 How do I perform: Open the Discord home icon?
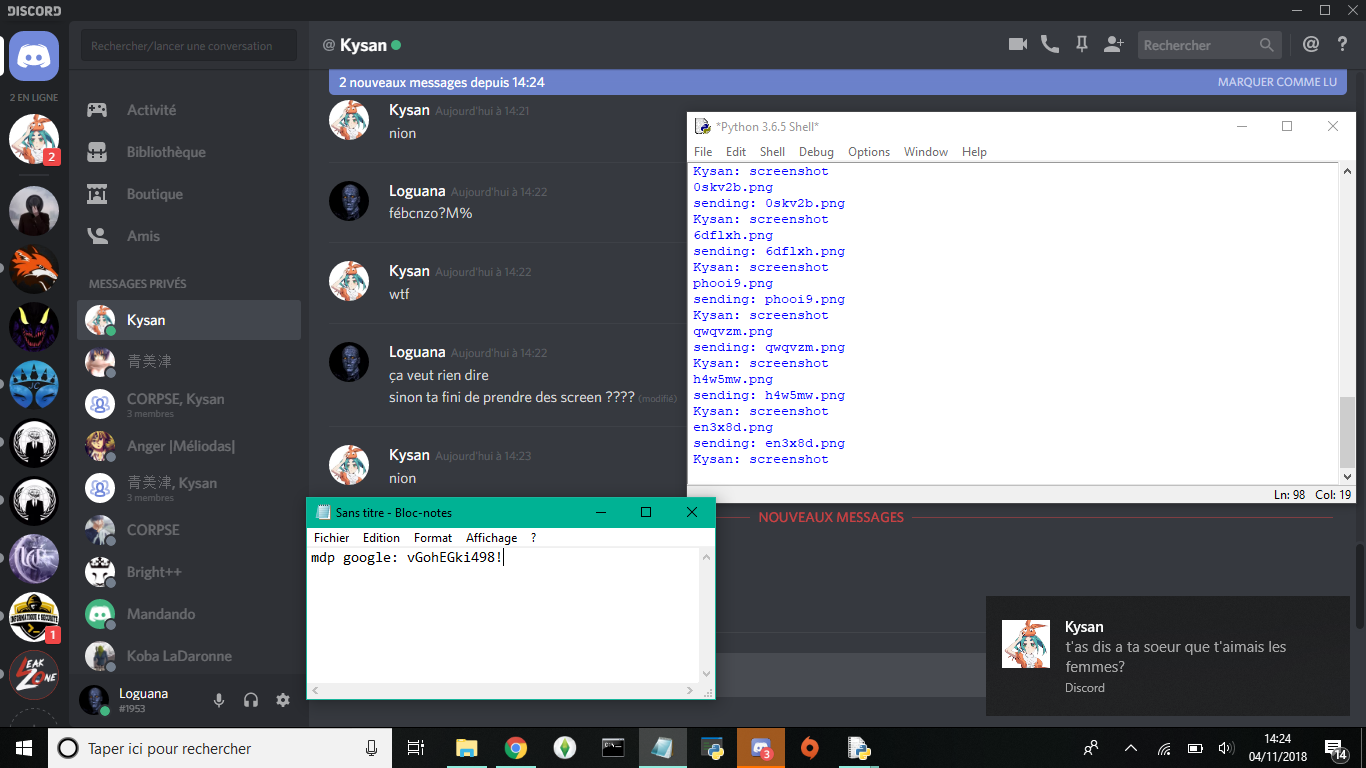click(x=34, y=55)
